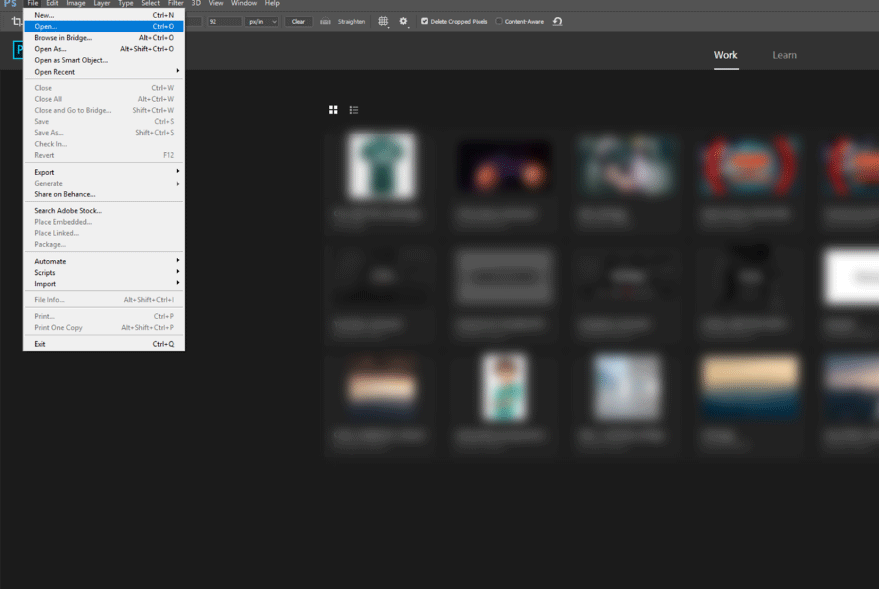Disable the Delete Cropped Pixels checkbox
Image resolution: width=879 pixels, height=589 pixels.
424,21
